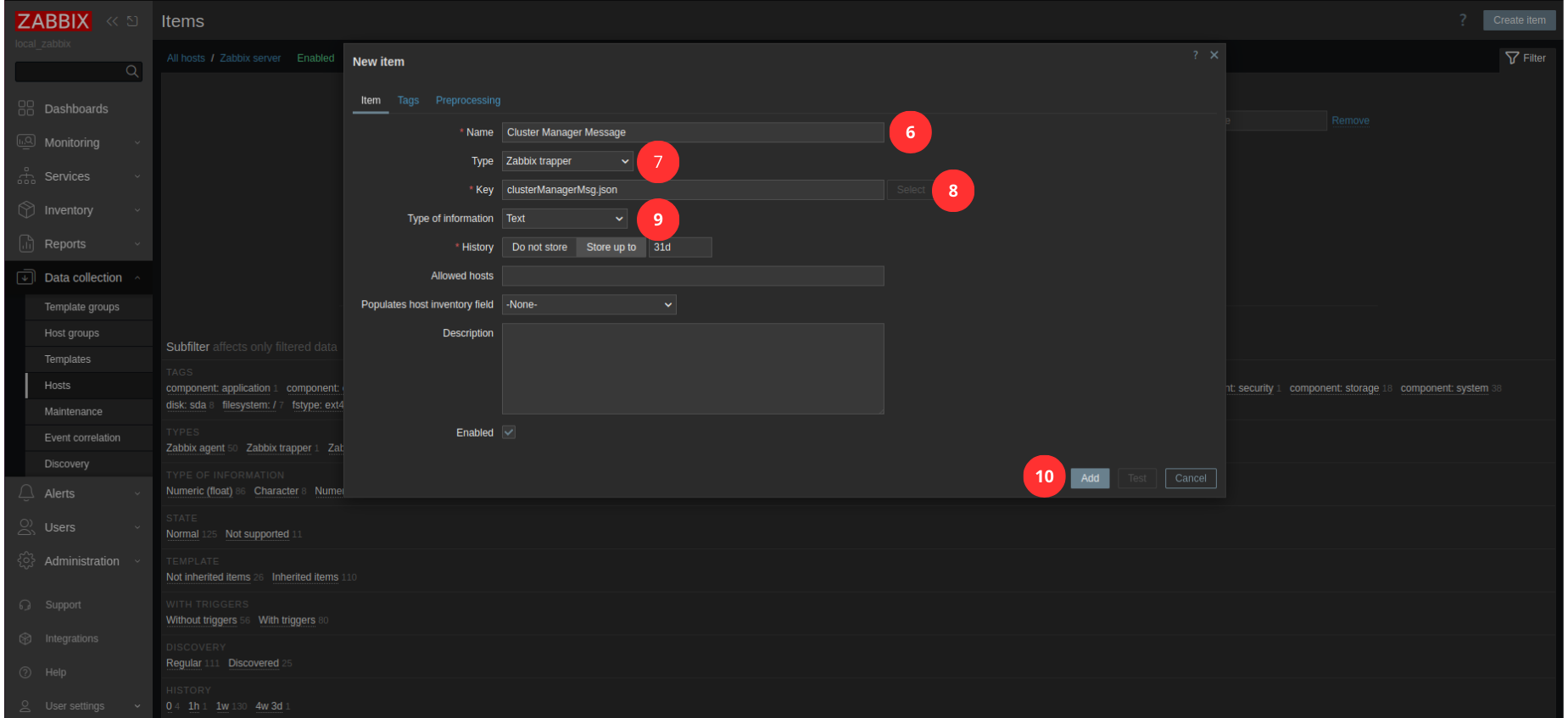
Task: Open the All hosts breadcrumb link
Action: [186, 58]
